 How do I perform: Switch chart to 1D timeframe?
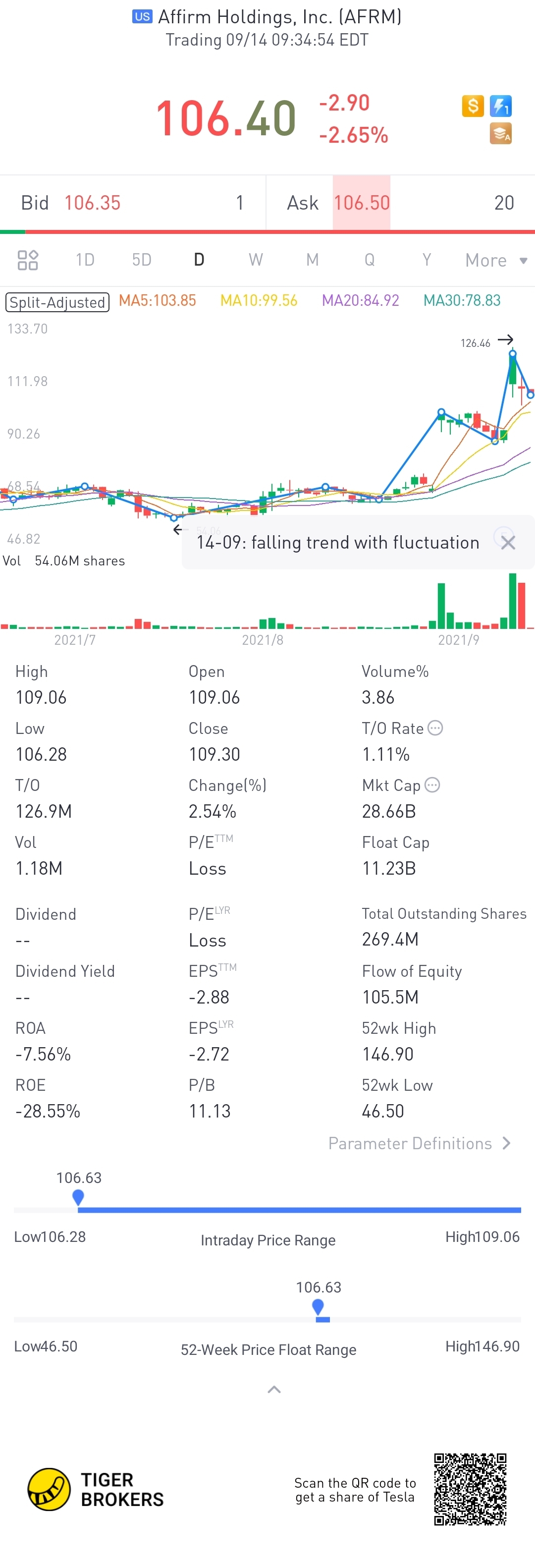(x=85, y=260)
